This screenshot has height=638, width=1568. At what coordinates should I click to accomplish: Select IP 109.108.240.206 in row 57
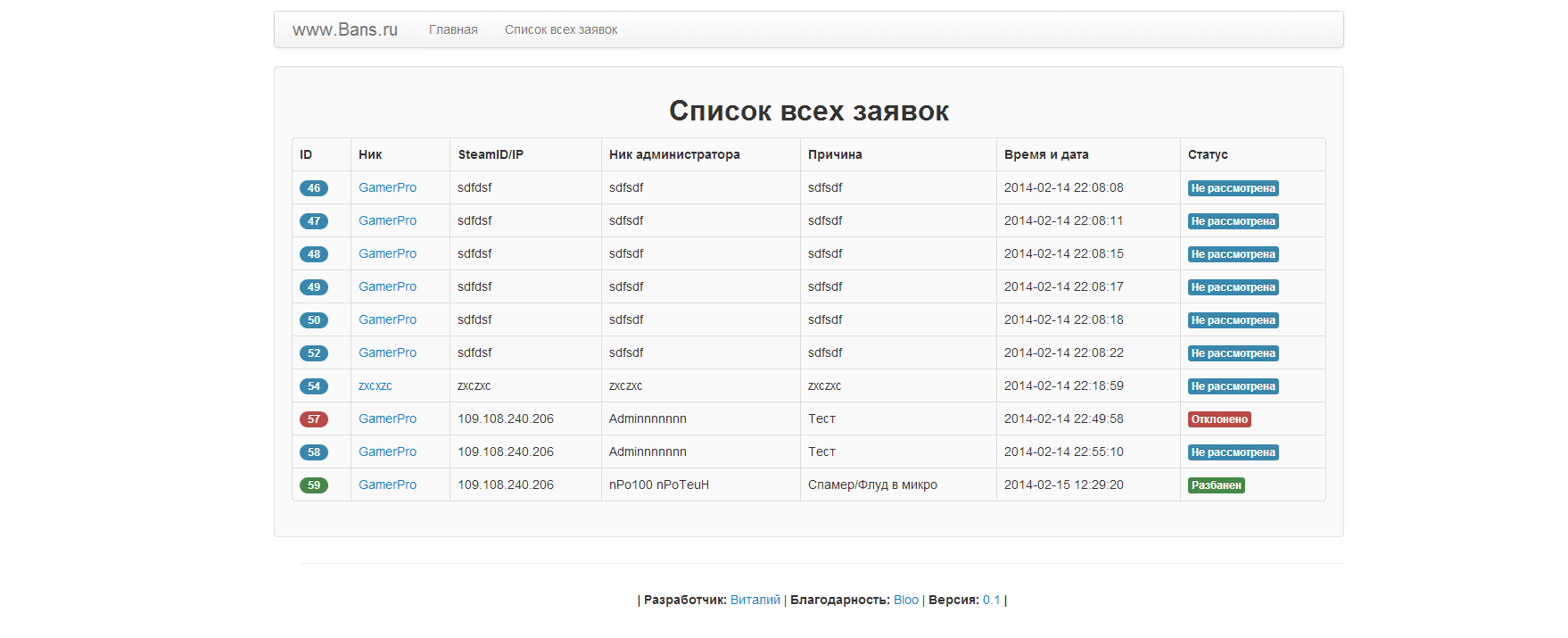(506, 418)
